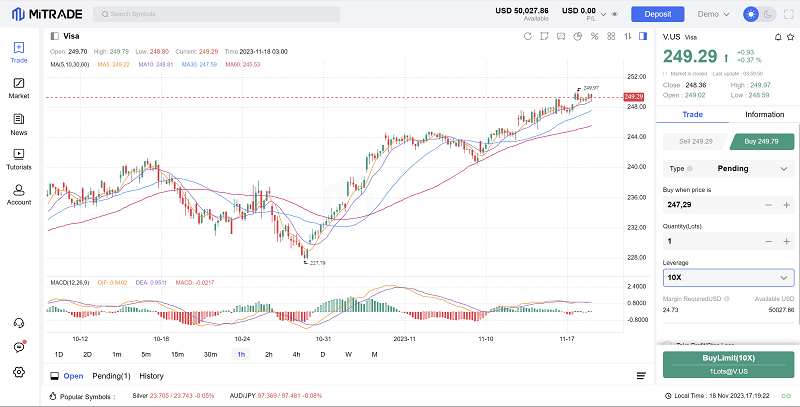
Task: Hide balance with the eye icon
Action: coord(613,15)
